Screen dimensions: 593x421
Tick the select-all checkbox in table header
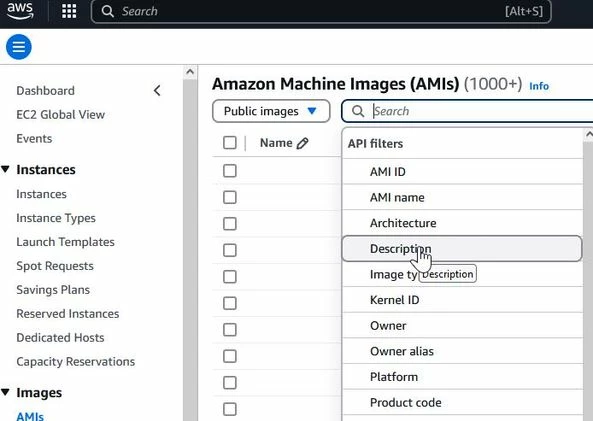230,143
